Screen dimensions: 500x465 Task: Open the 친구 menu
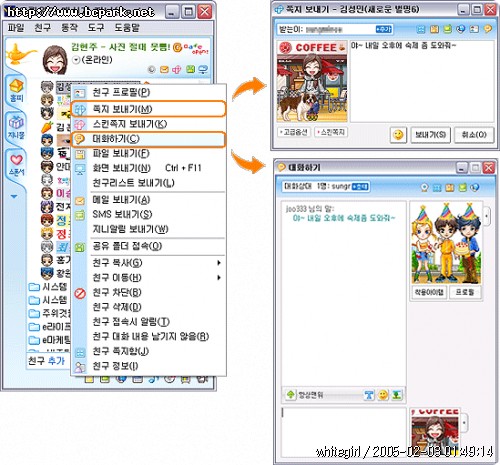(43, 28)
